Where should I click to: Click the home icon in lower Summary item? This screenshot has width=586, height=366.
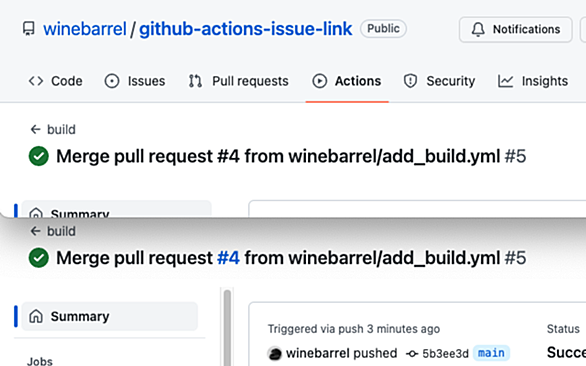click(x=36, y=316)
